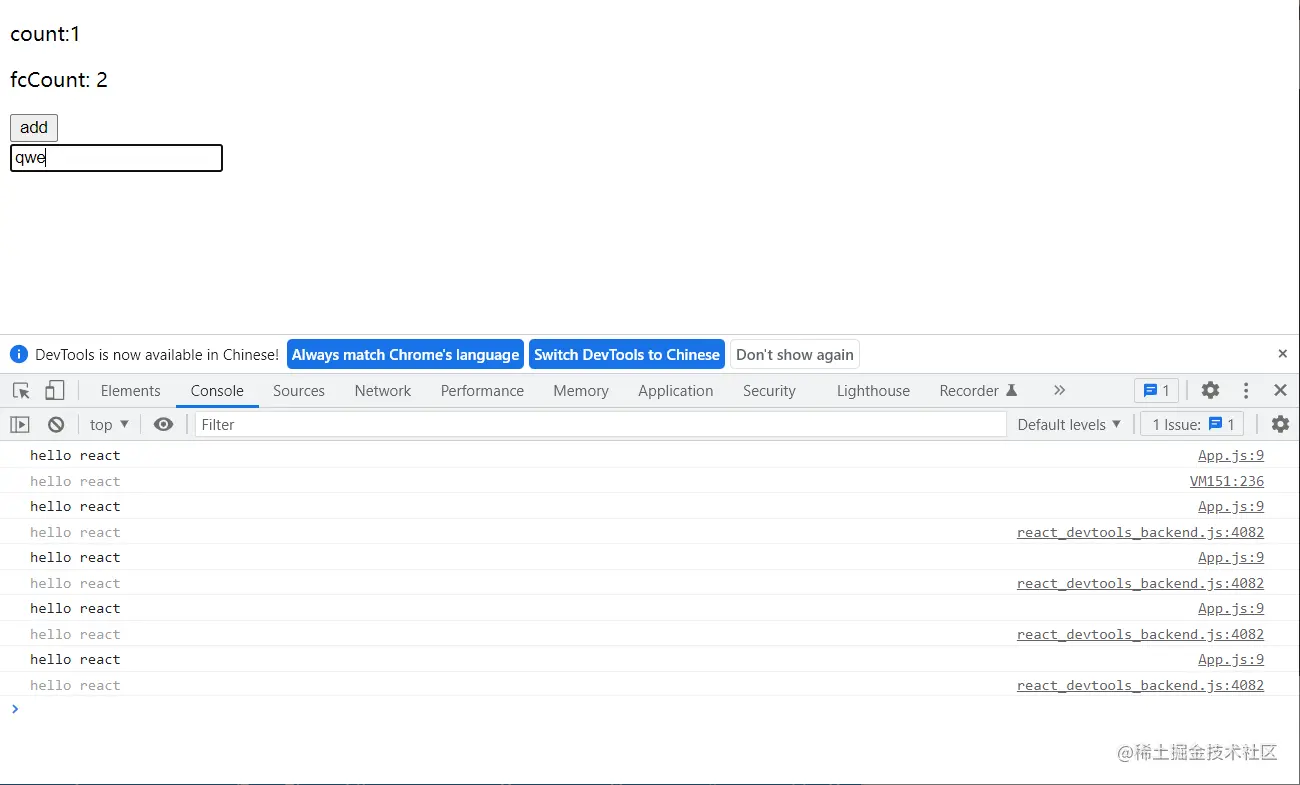1300x785 pixels.
Task: Click the console prompt input line
Action: (x=650, y=709)
